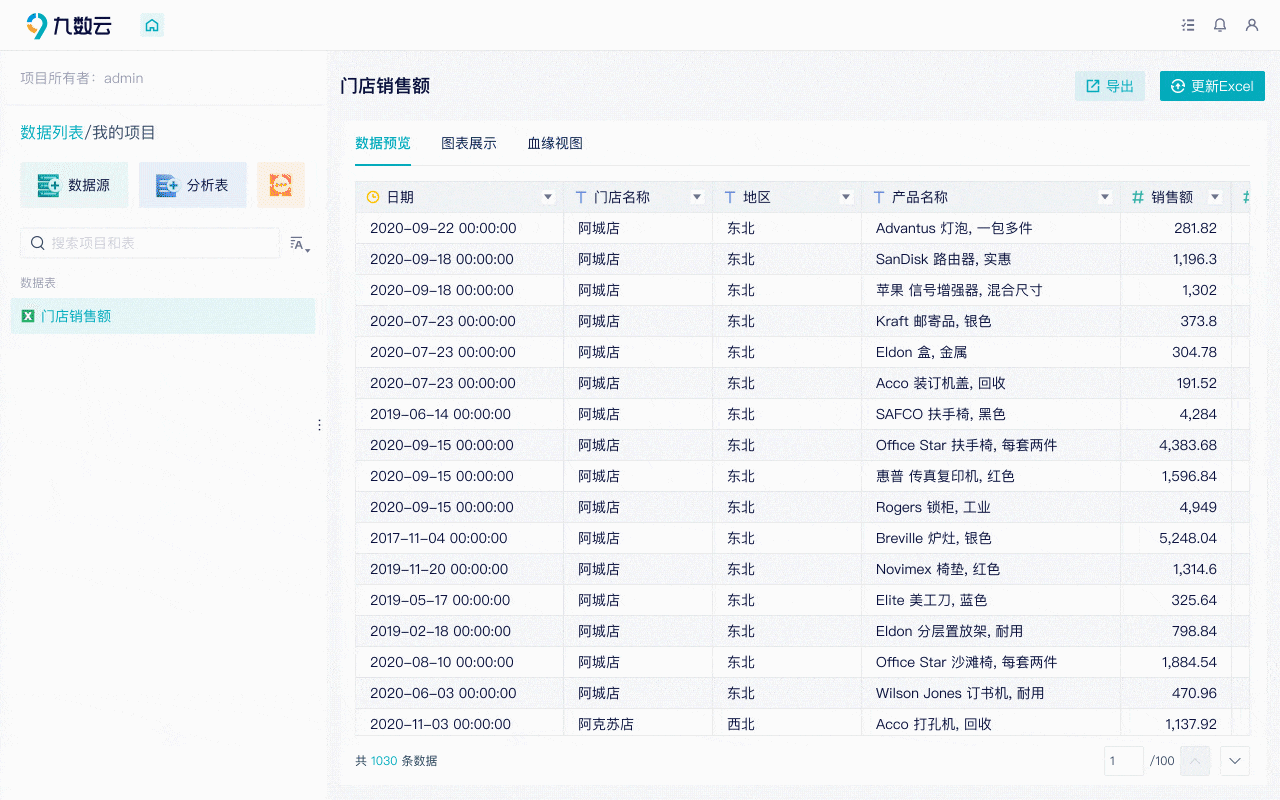Click the page number input field
Image resolution: width=1280 pixels, height=800 pixels.
(1123, 761)
